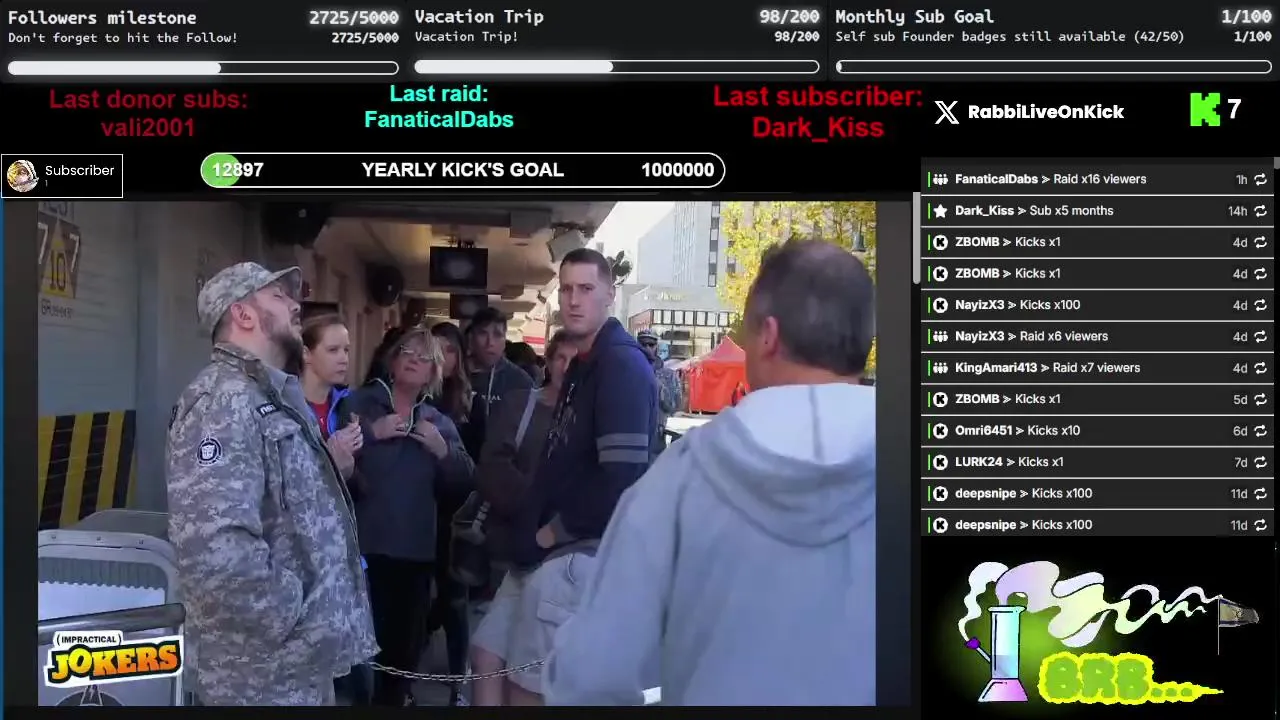The image size is (1280, 720).
Task: Replay the KingAmari413 Raid x7 viewers alert
Action: click(1260, 368)
